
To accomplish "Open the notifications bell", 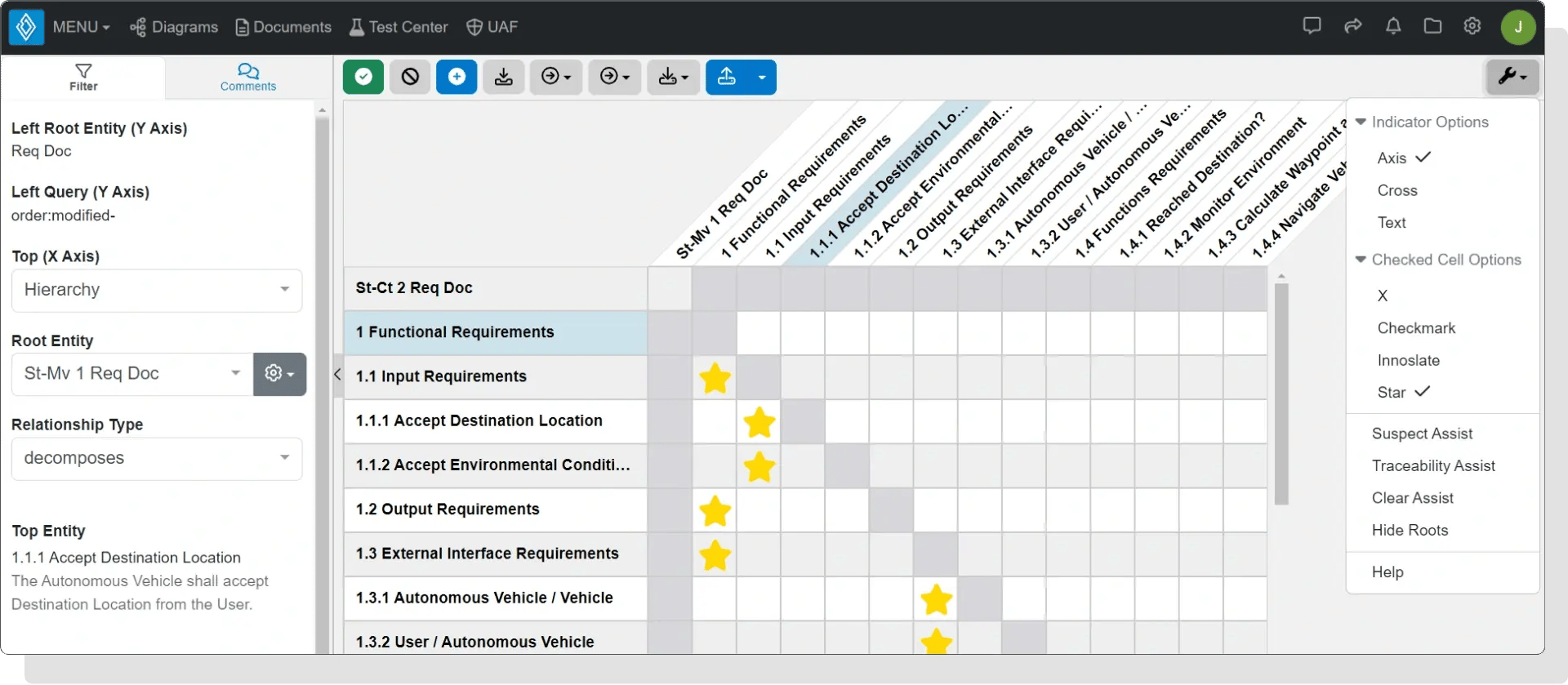I will 1393,26.
